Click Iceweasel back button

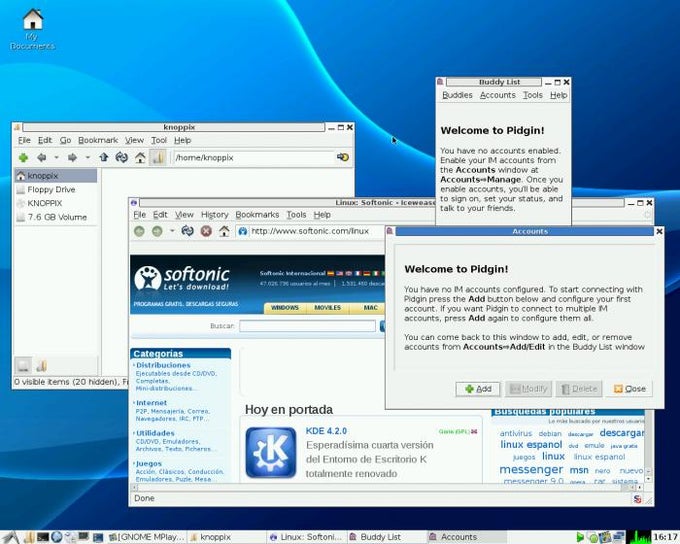click(139, 231)
